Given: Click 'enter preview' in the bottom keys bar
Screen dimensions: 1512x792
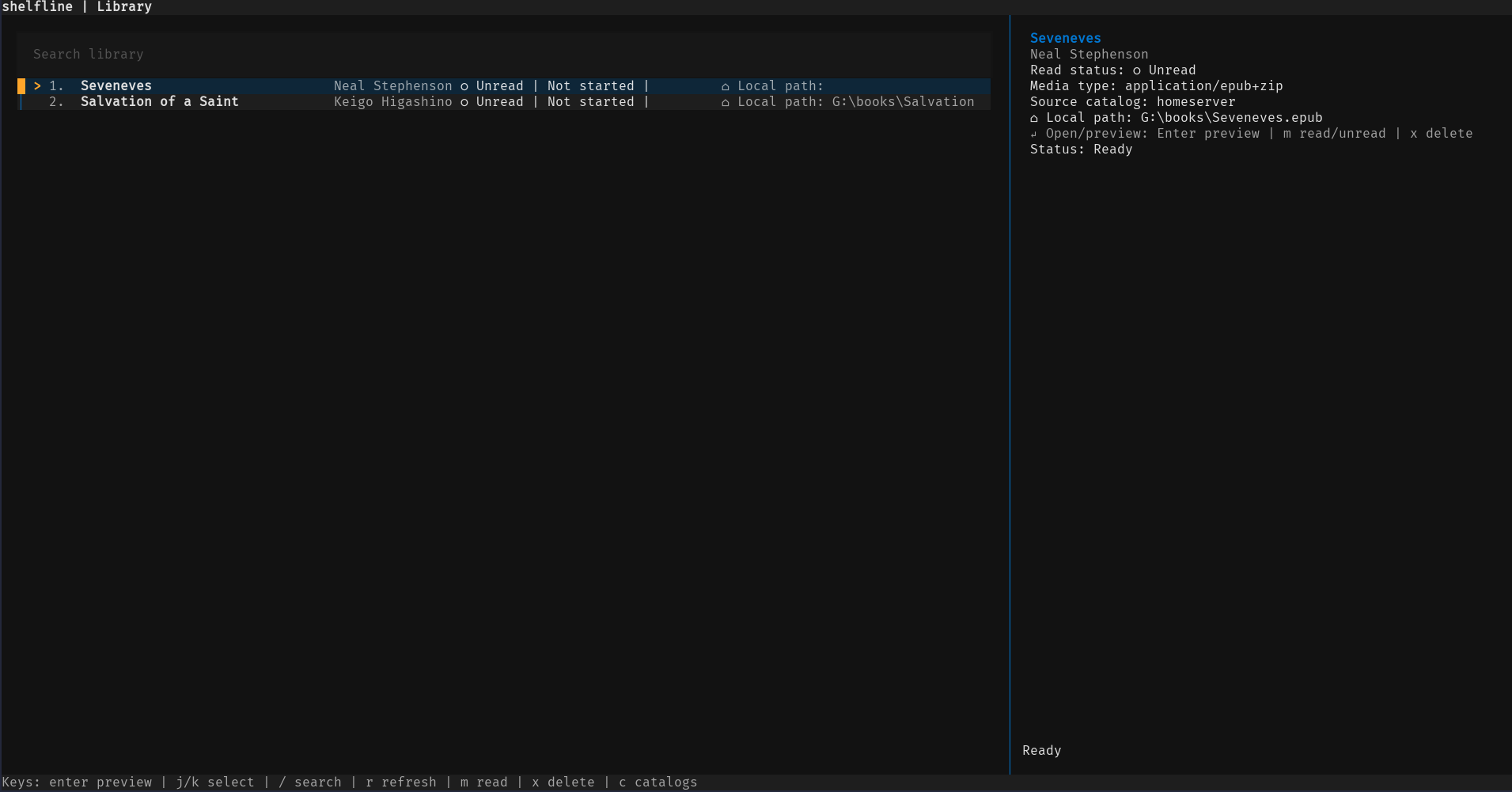Looking at the screenshot, I should tap(100, 782).
